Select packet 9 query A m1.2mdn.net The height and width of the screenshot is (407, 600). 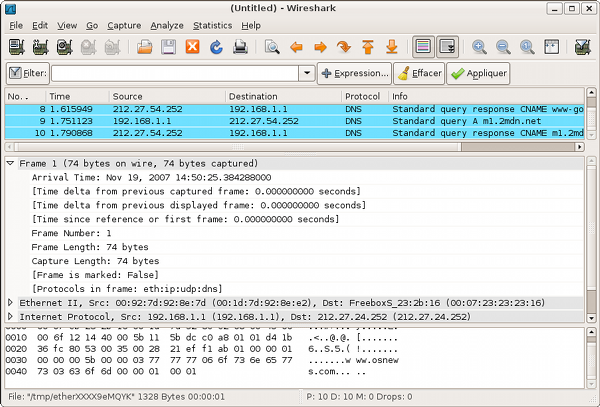[295, 121]
